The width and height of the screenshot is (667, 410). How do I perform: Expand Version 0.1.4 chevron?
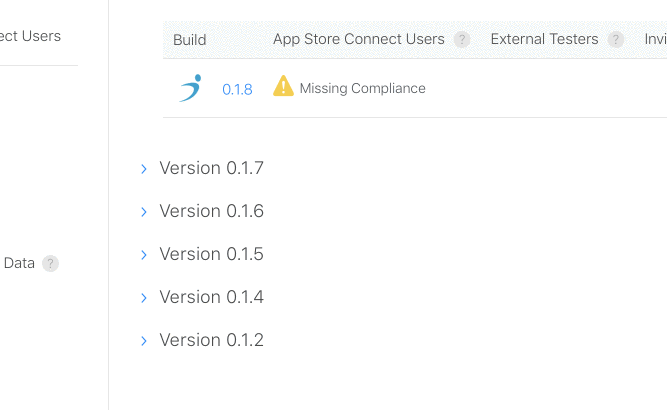144,298
